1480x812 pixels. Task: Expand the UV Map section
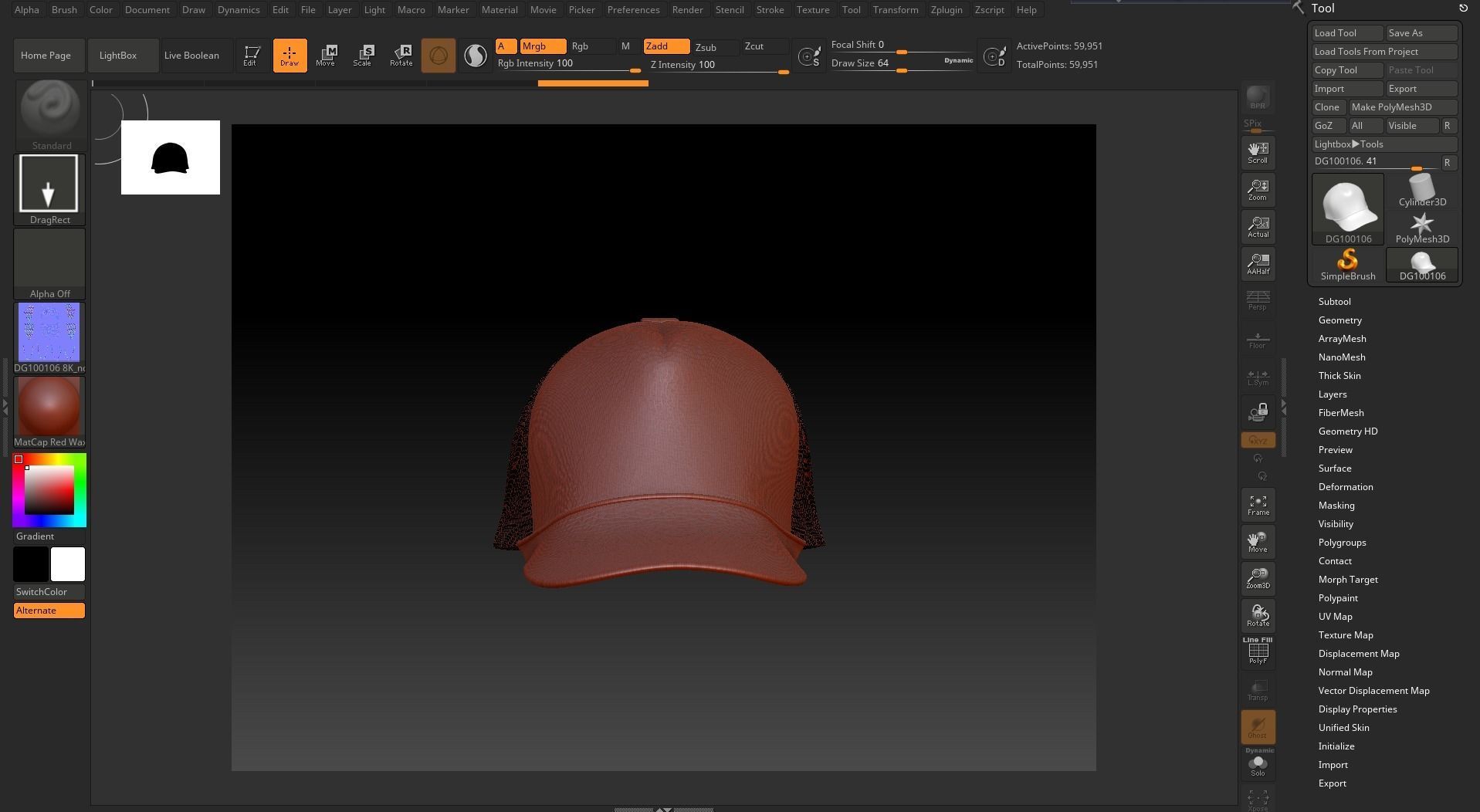pos(1335,617)
